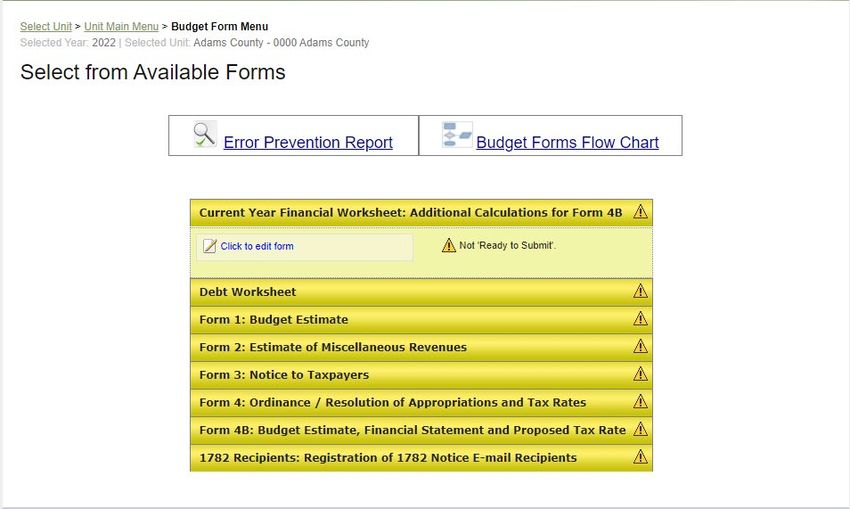Expand the Debt Worksheet section
The width and height of the screenshot is (850, 509).
tap(421, 292)
